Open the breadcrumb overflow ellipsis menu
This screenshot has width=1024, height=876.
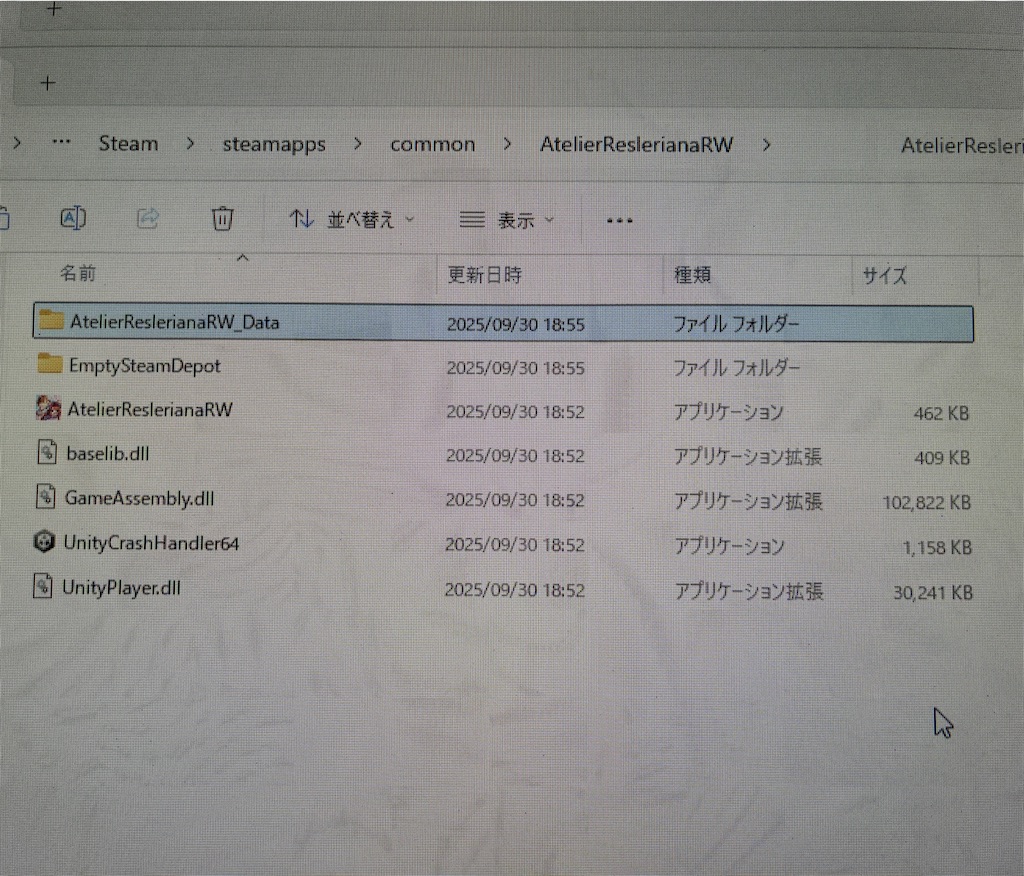click(61, 142)
